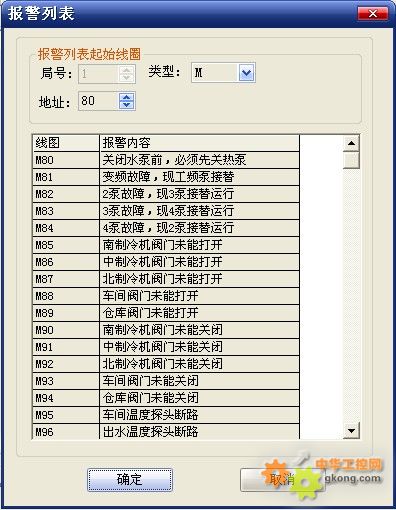Click the 确定 button
The image size is (396, 510).
pos(130,480)
